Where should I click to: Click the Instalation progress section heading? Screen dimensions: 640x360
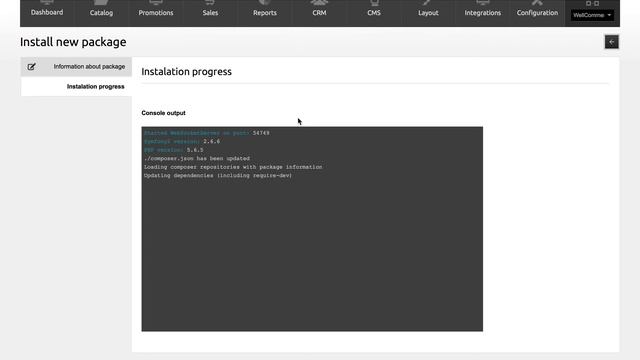click(187, 72)
